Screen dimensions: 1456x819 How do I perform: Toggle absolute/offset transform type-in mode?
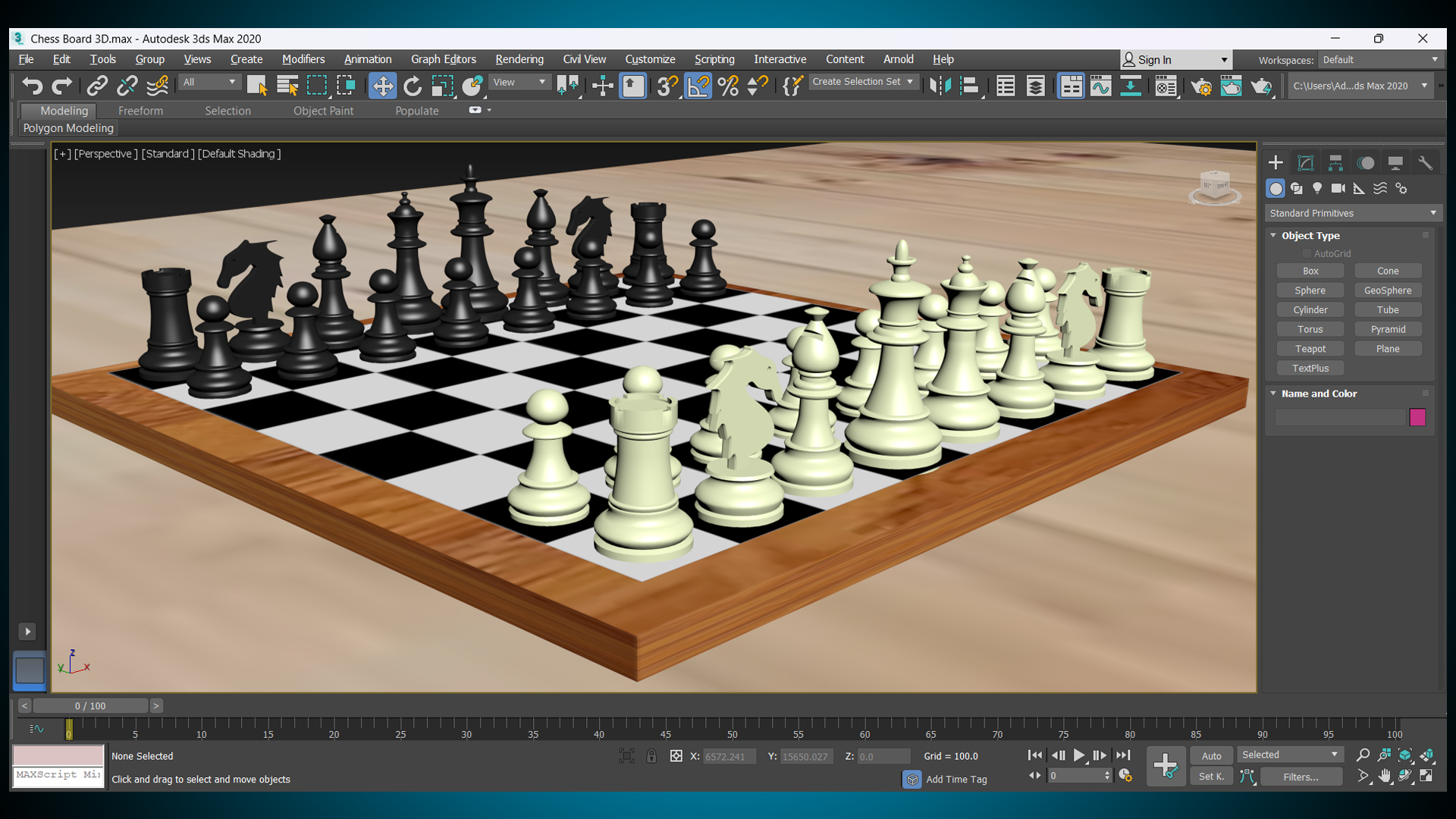(676, 755)
